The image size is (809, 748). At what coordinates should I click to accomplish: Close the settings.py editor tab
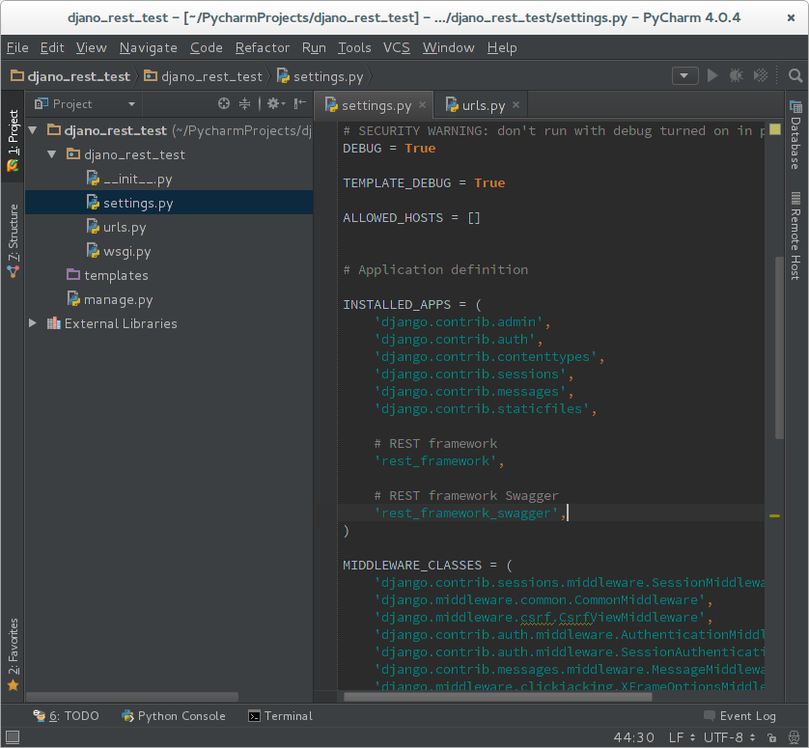422,105
